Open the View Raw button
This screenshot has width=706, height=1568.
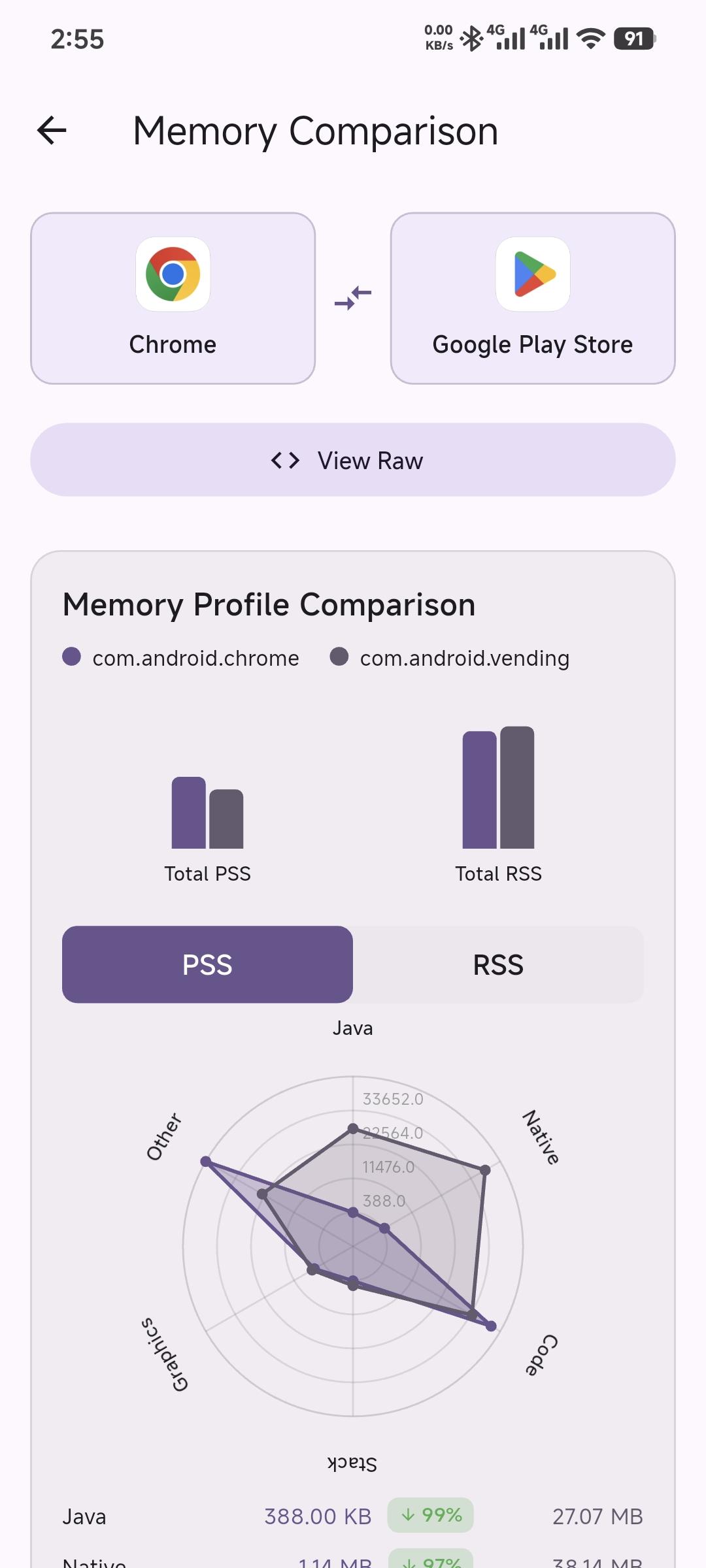click(x=353, y=460)
